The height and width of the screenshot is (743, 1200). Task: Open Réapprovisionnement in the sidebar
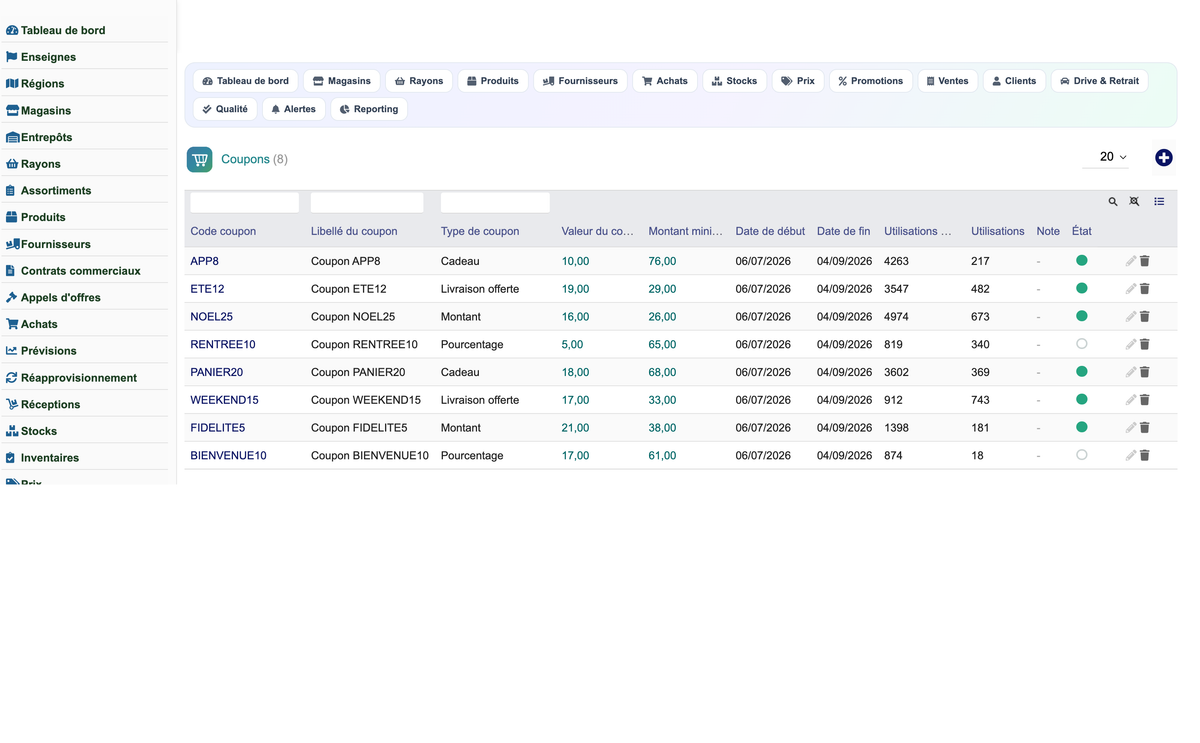(78, 378)
